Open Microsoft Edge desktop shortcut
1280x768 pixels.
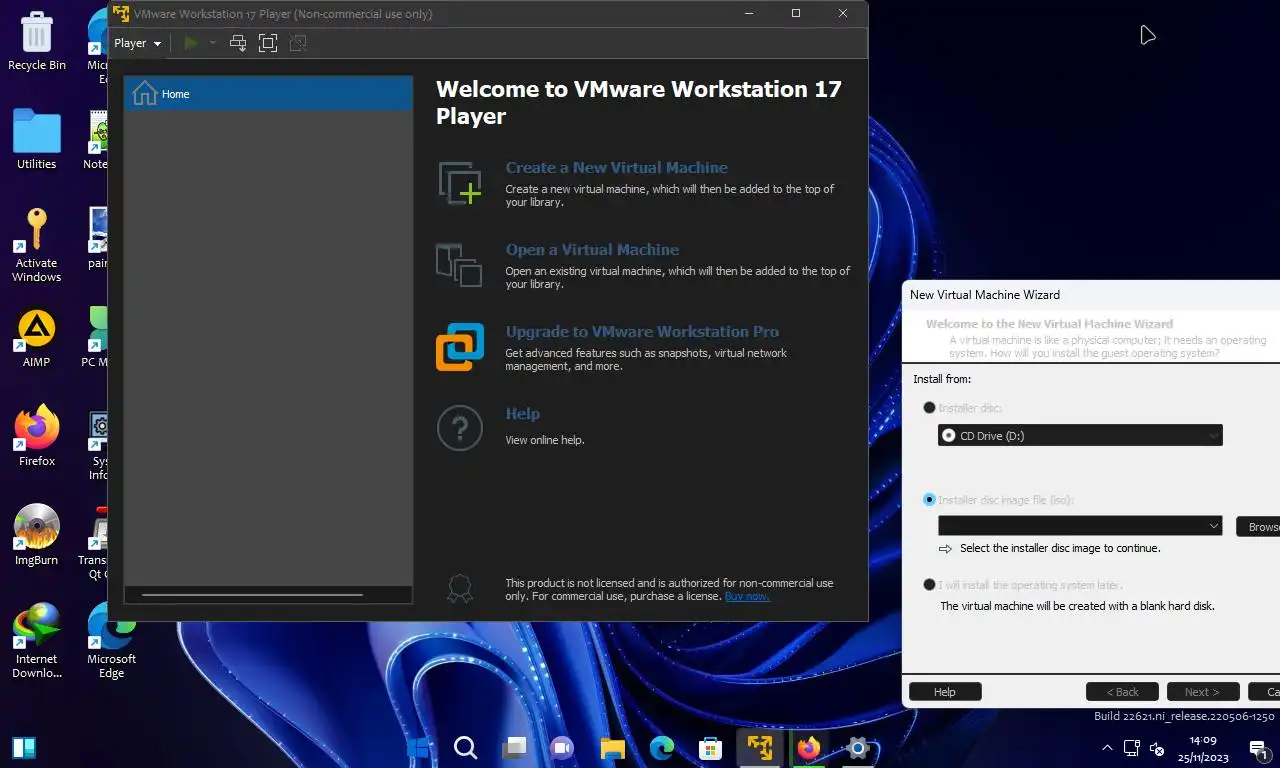111,641
